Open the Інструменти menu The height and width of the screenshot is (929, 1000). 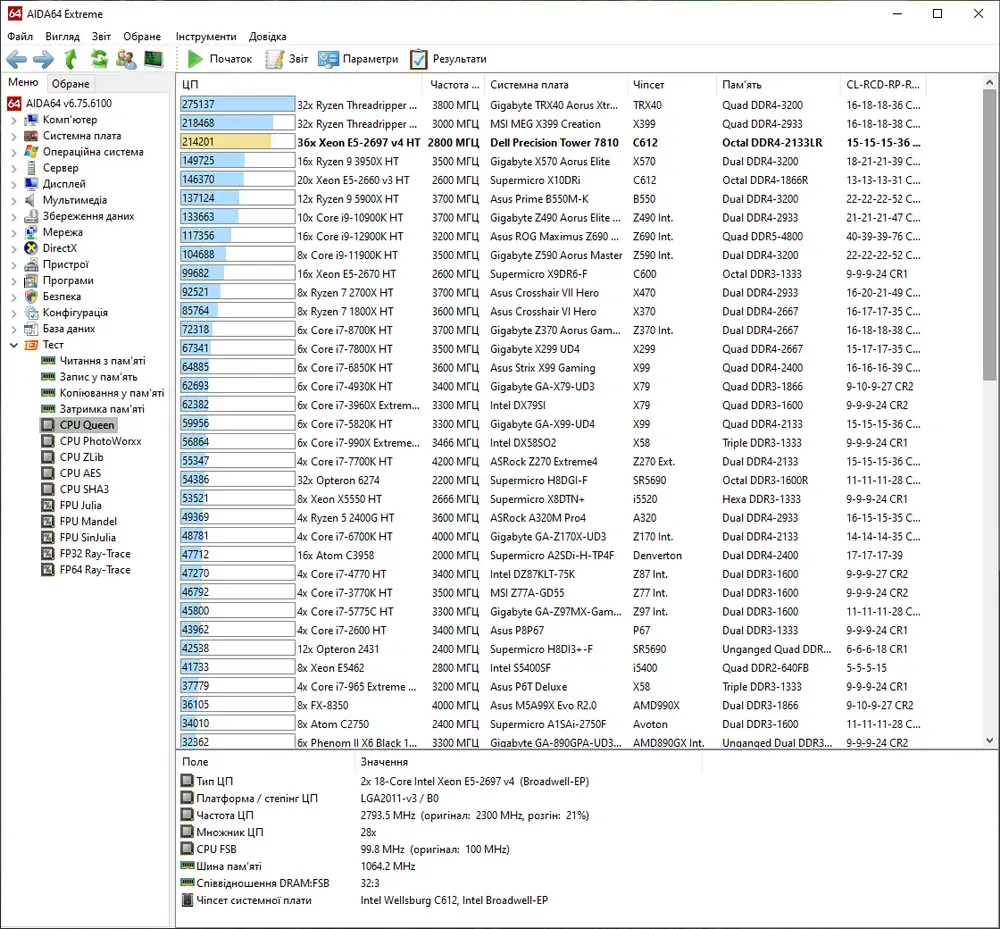coord(206,36)
